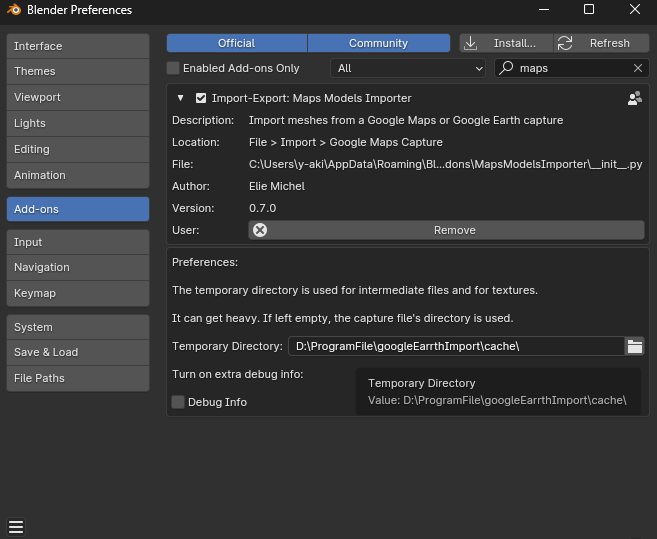
Task: Remove the Maps Models Importer add-on
Action: point(446,230)
